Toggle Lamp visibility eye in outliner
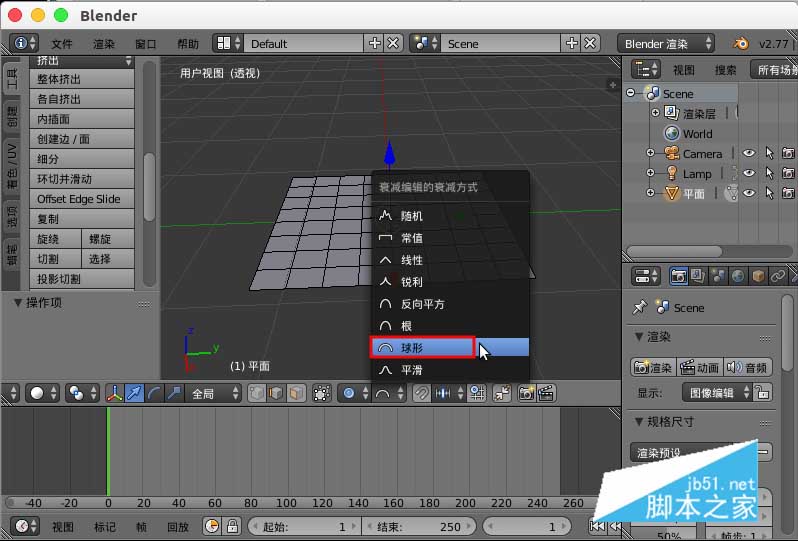Viewport: 798px width, 541px height. point(748,174)
